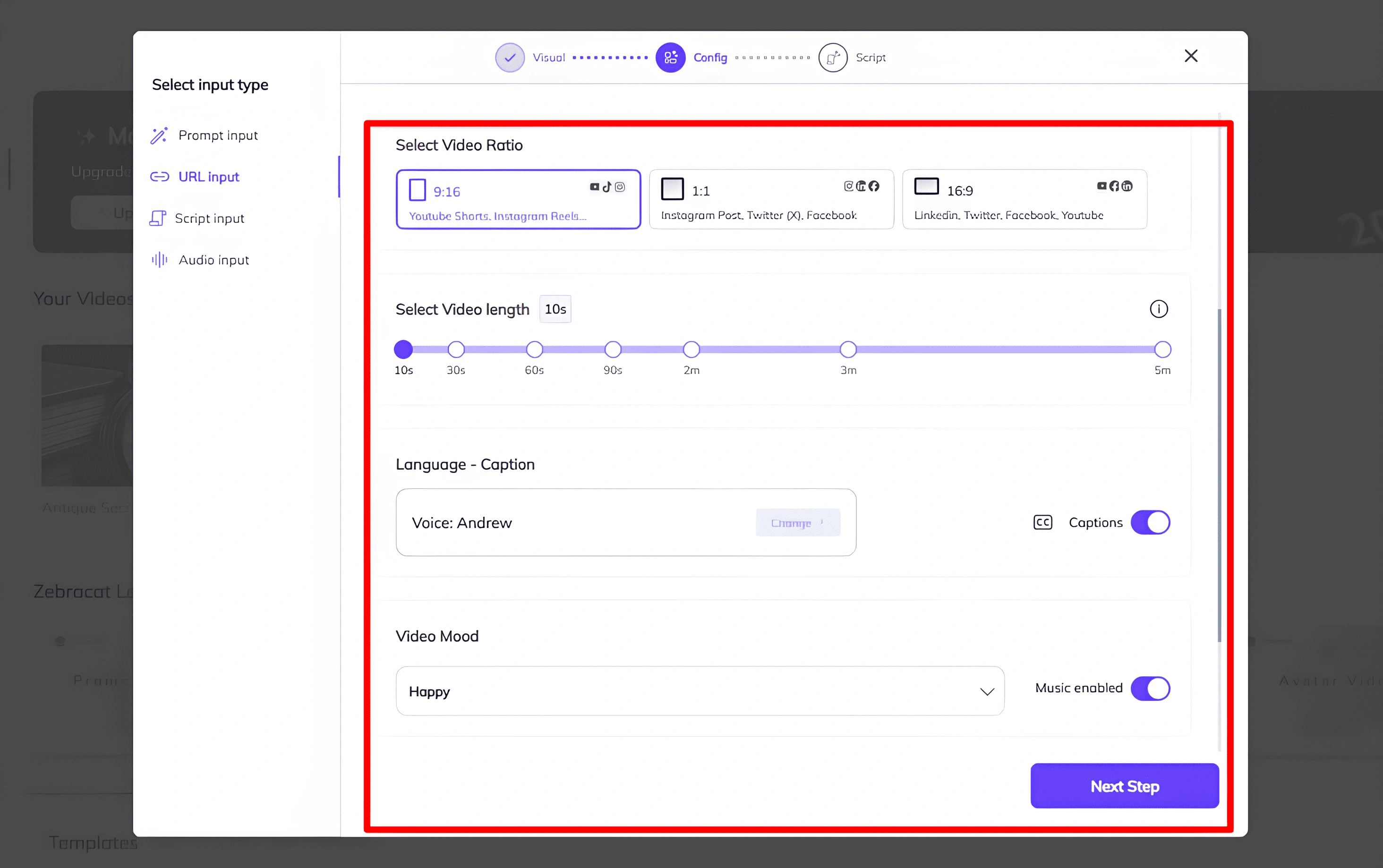Viewport: 1383px width, 868px height.
Task: Set video length slider to 3m
Action: click(x=848, y=349)
